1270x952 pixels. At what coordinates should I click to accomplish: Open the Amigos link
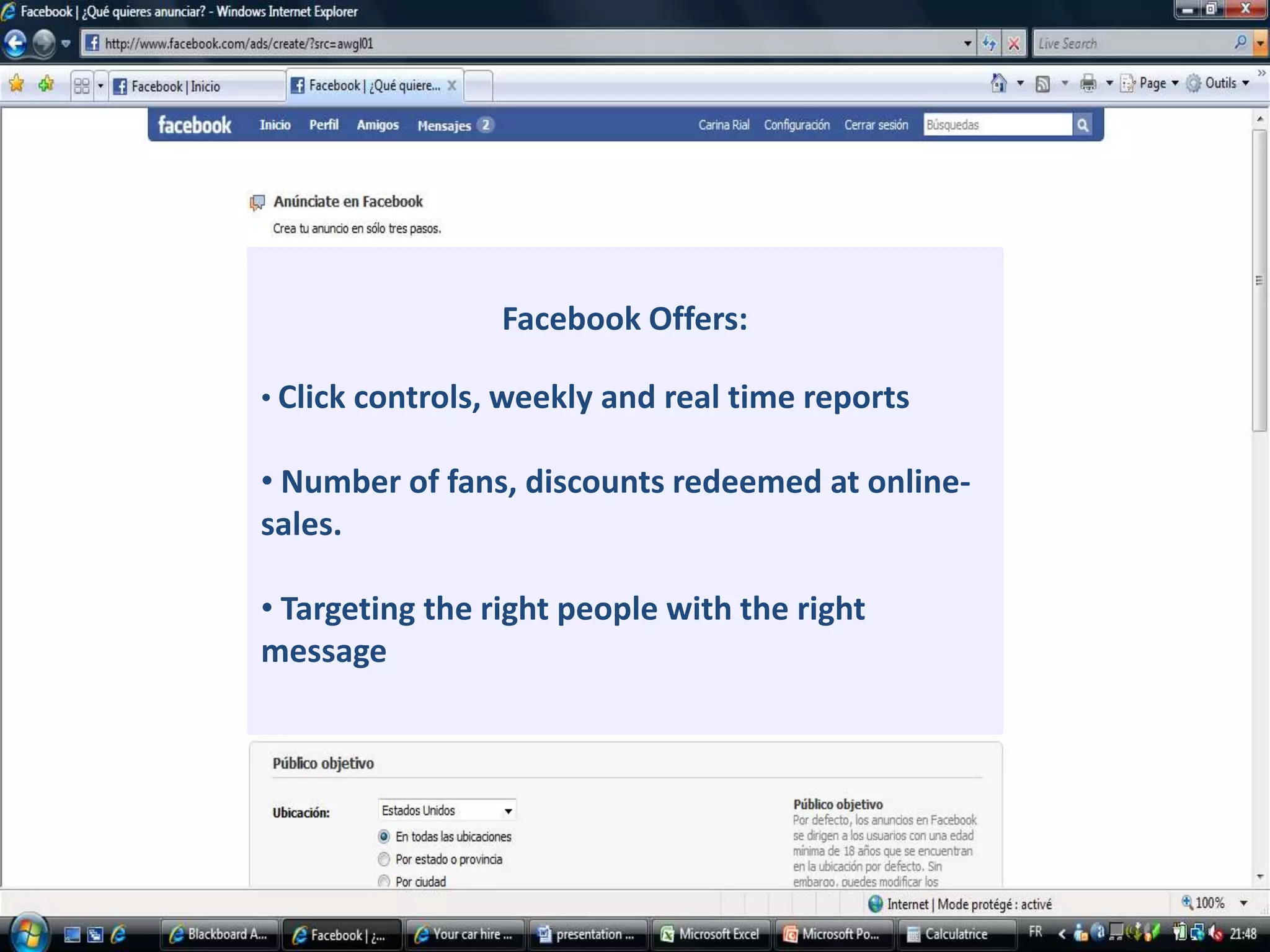[378, 125]
